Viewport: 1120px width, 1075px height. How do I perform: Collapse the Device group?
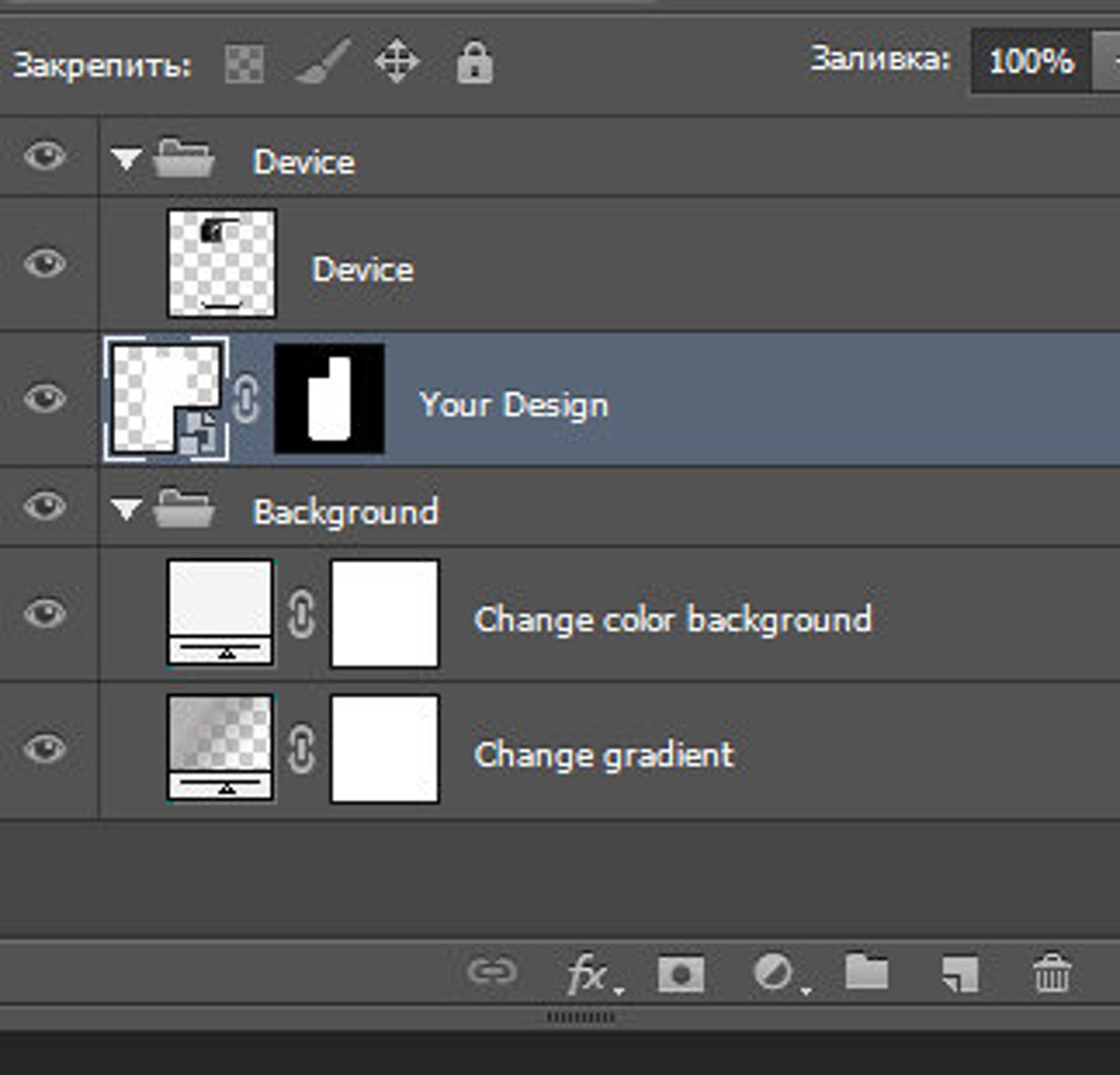tap(126, 158)
